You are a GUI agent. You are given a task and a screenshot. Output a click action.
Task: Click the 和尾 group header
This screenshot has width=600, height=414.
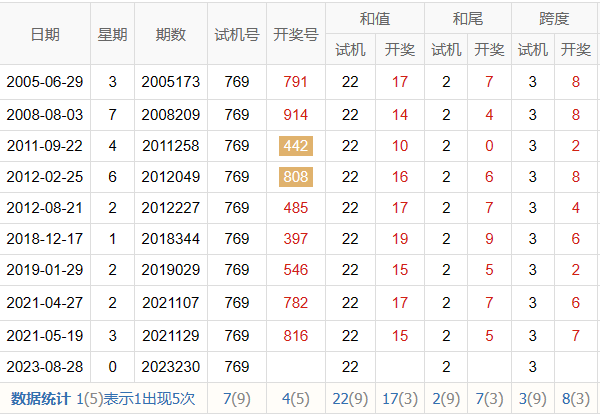pyautogui.click(x=467, y=18)
